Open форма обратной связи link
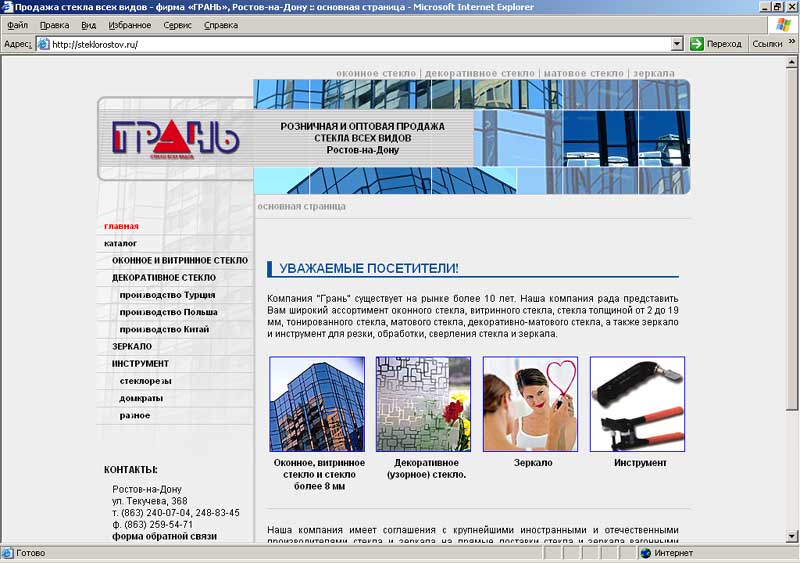This screenshot has height=563, width=800. coord(164,536)
